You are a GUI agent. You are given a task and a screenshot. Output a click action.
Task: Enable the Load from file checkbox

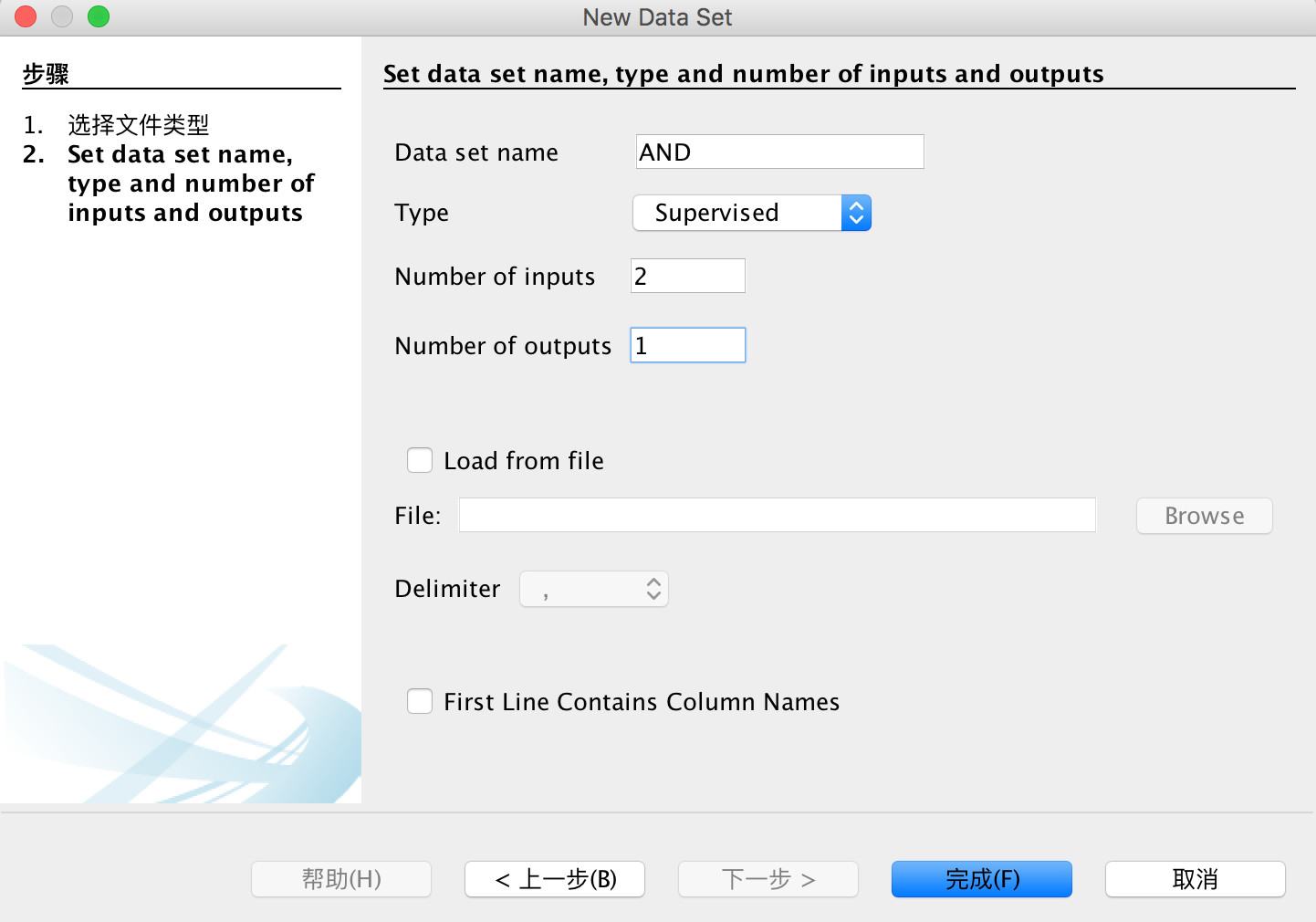[420, 460]
